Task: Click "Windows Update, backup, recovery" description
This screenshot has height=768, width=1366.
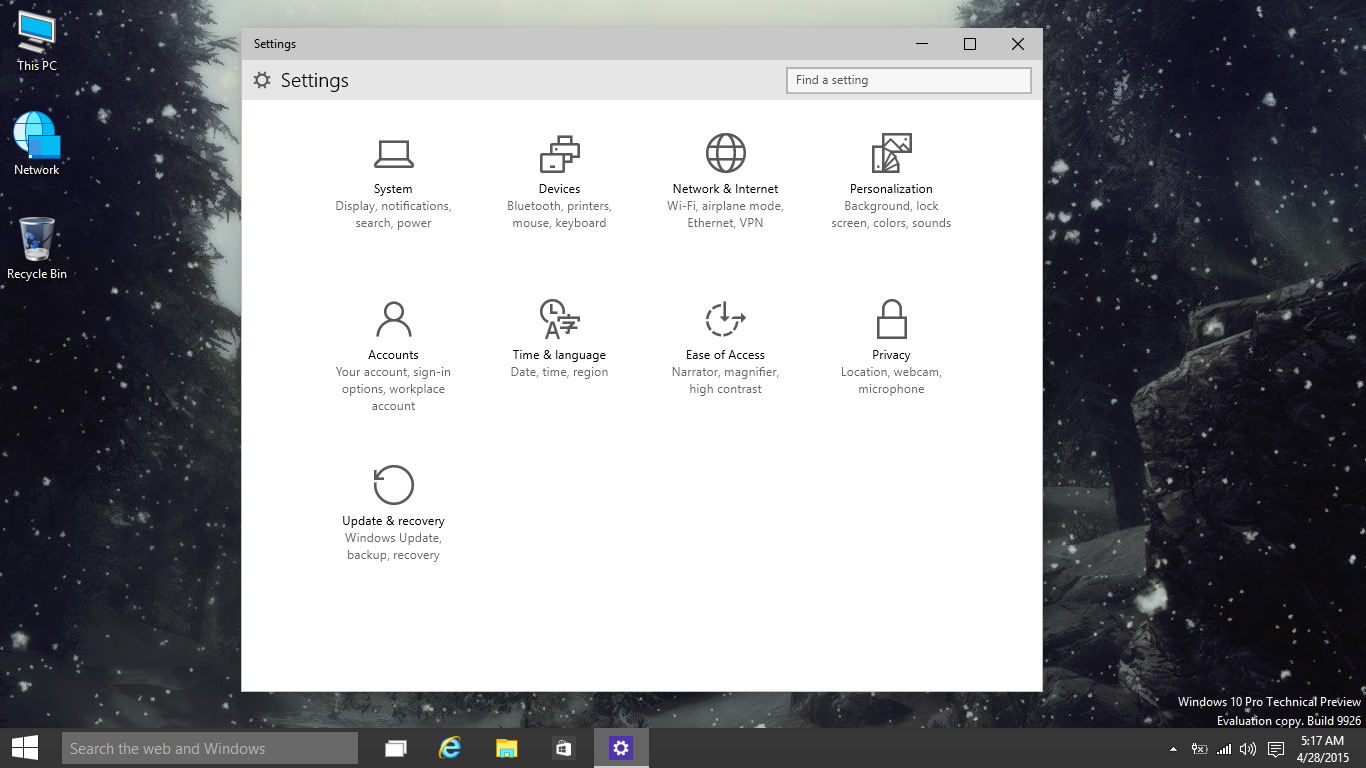Action: pos(393,546)
